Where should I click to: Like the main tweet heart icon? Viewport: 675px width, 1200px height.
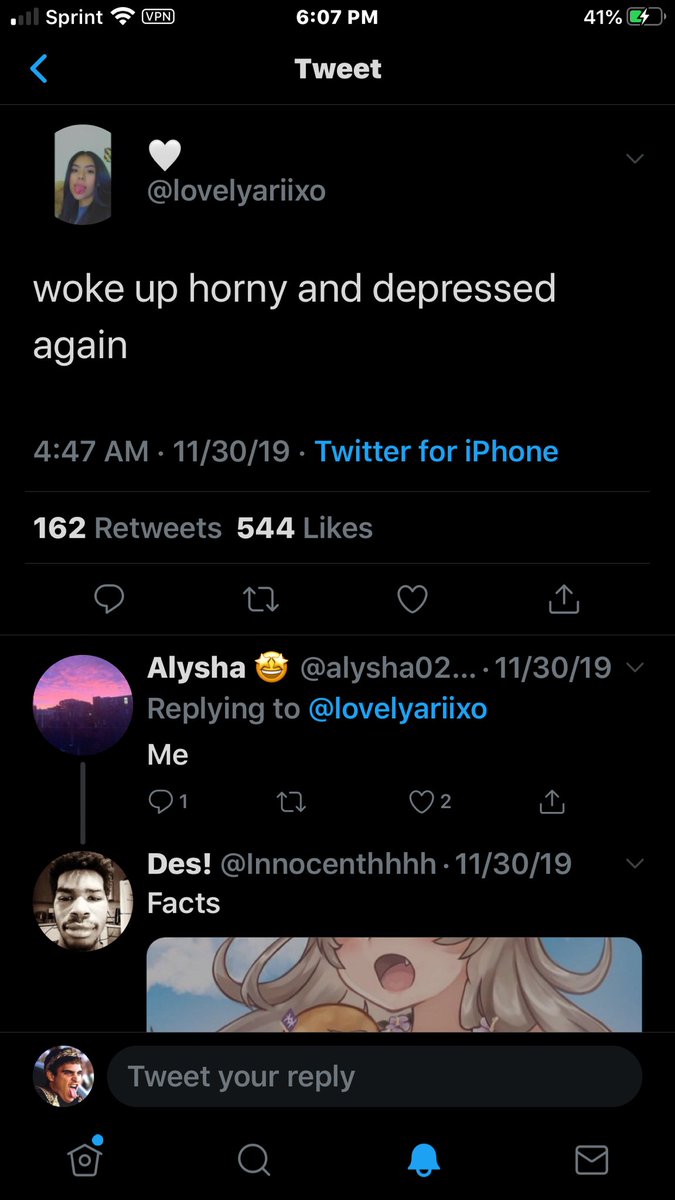point(412,599)
